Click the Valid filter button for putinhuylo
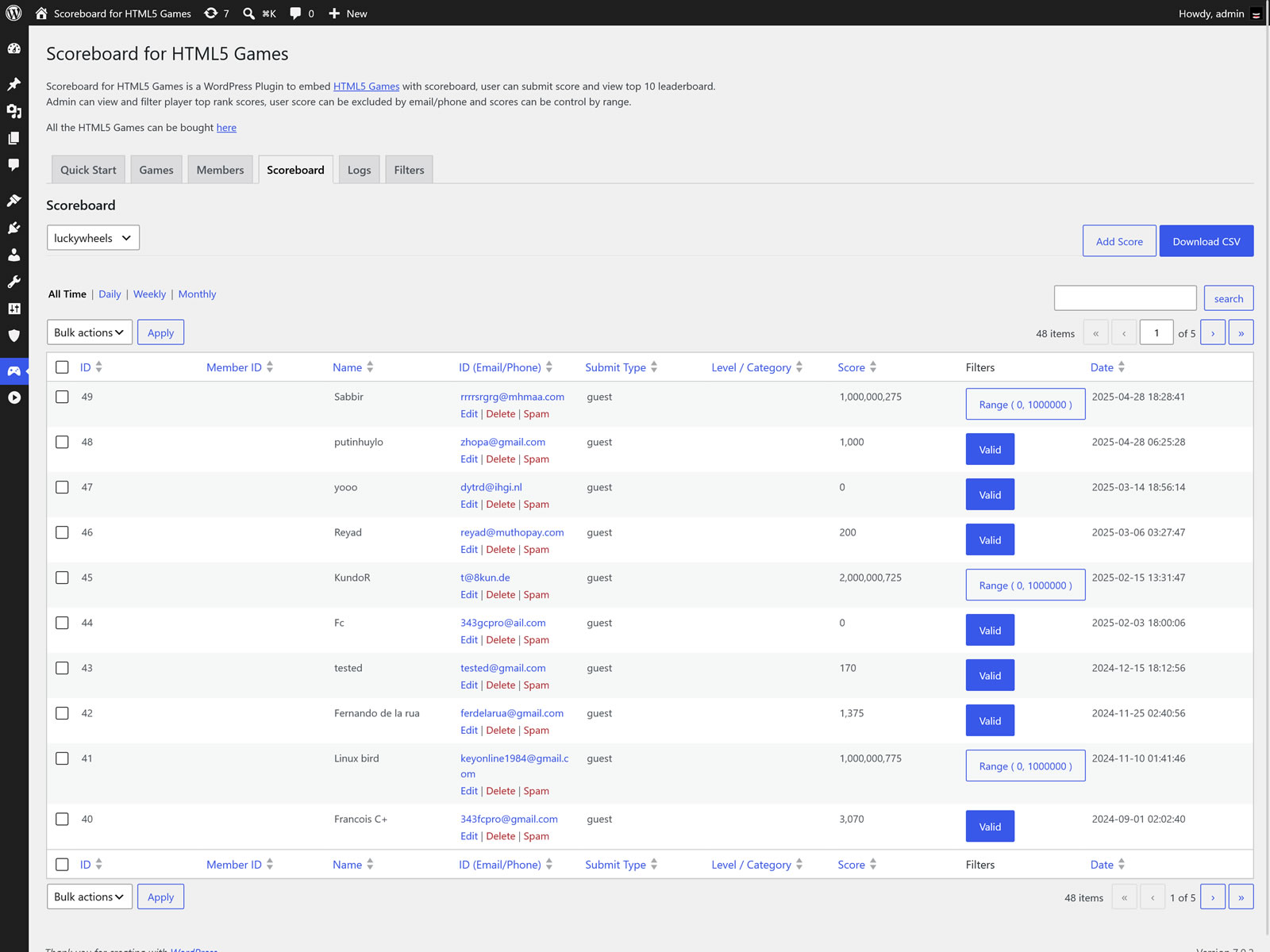 pyautogui.click(x=990, y=450)
